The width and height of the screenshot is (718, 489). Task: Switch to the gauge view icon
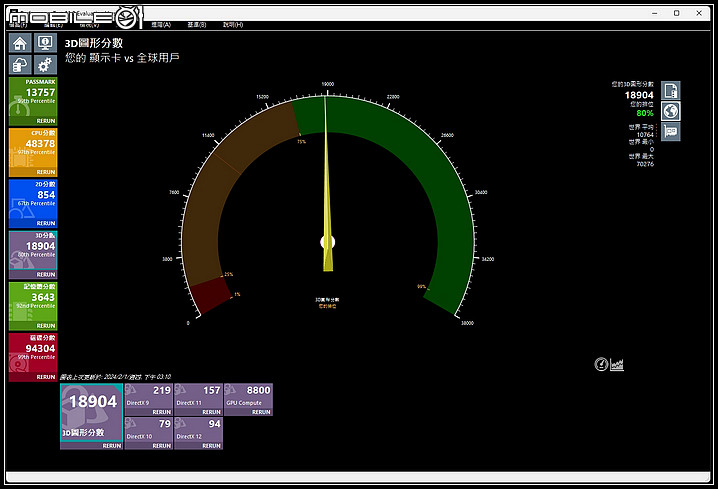601,364
